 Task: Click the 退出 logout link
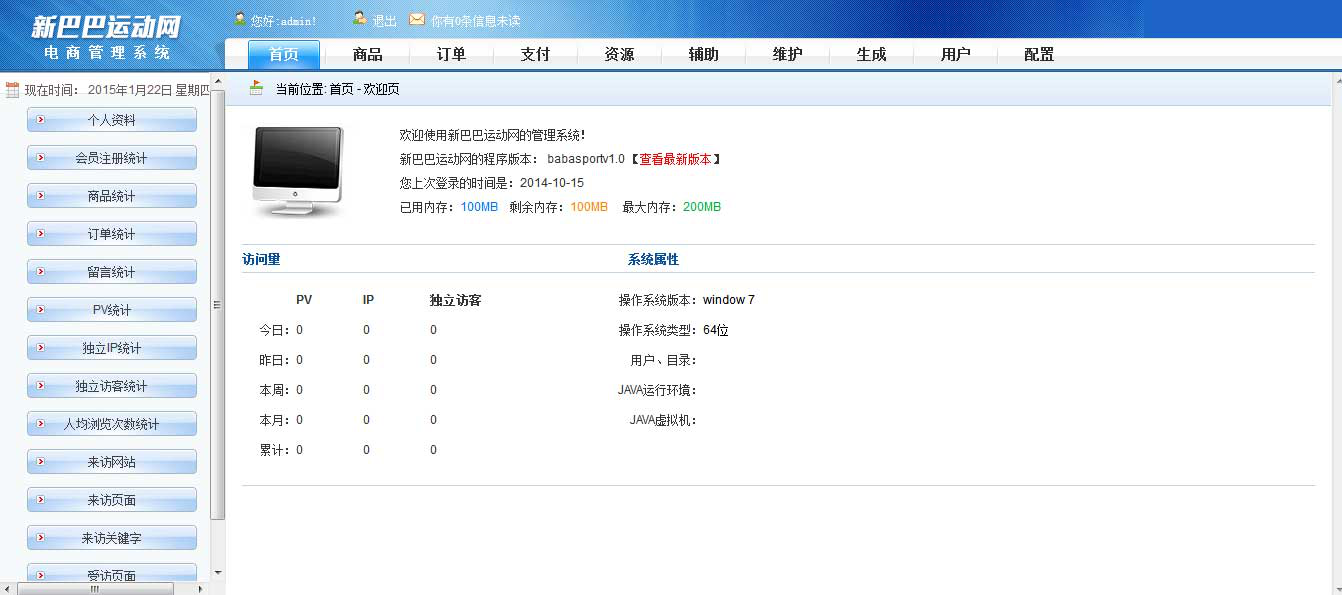click(384, 21)
